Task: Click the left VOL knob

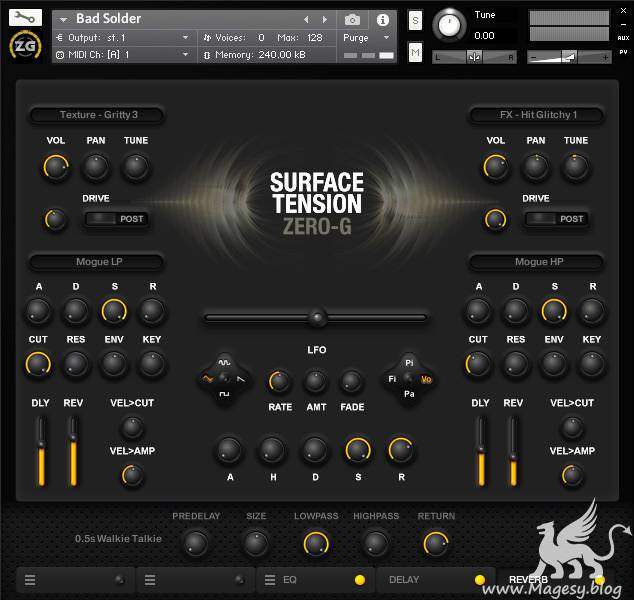Action: coord(56,167)
